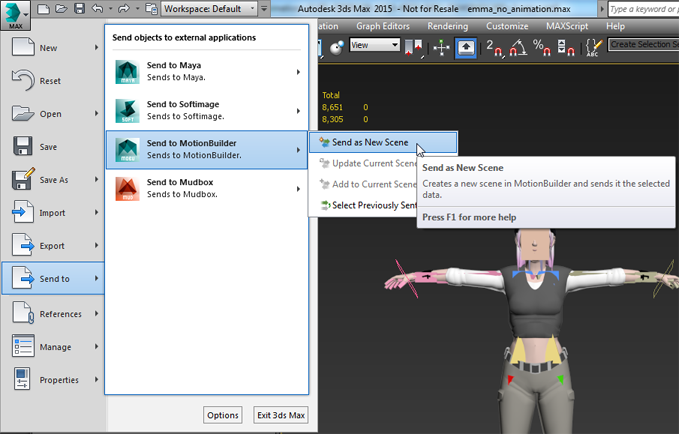The image size is (679, 434).
Task: Click the Select and Manipulate crosshair icon
Action: click(441, 48)
